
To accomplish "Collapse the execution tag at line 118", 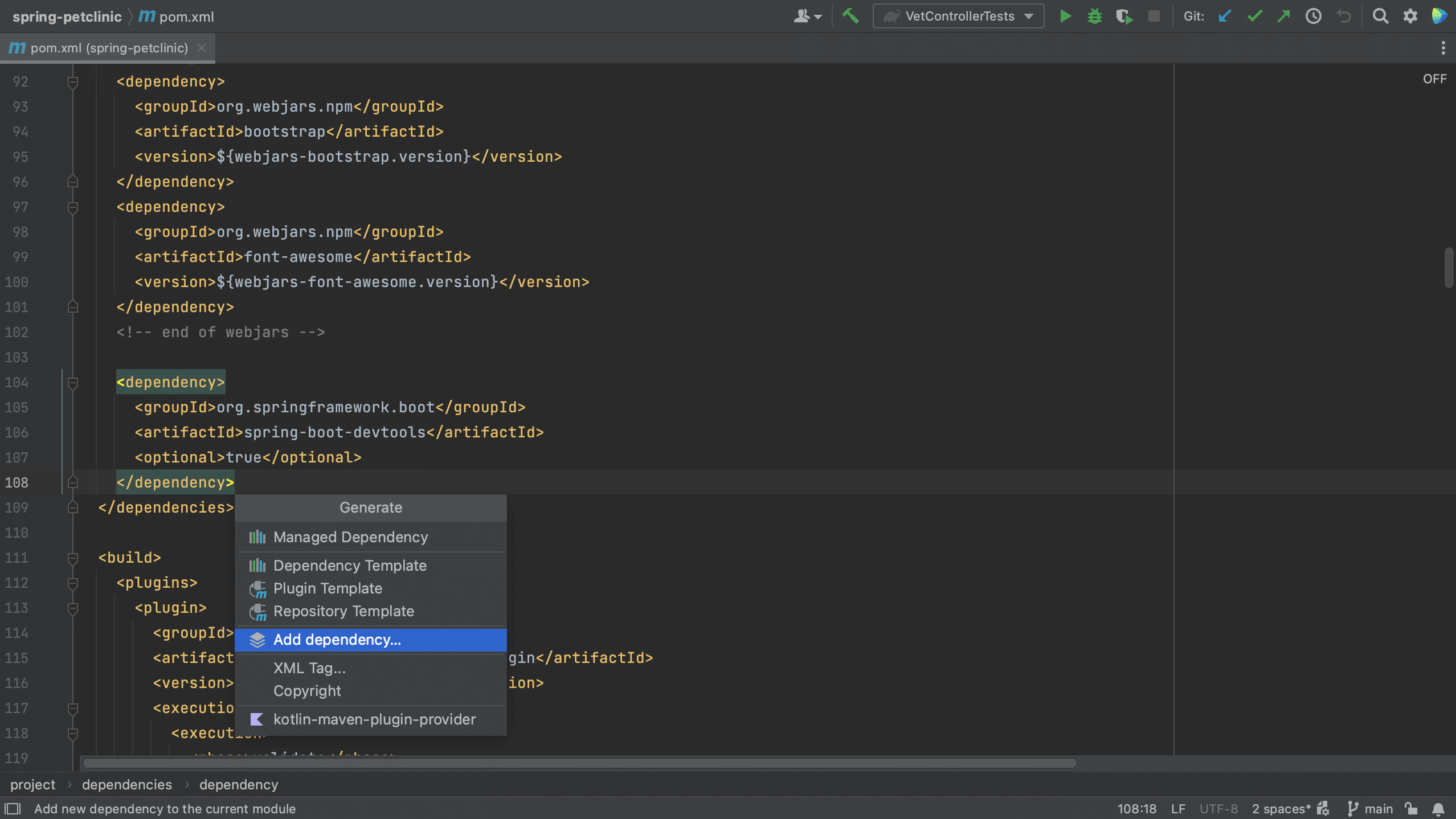I will click(x=73, y=734).
